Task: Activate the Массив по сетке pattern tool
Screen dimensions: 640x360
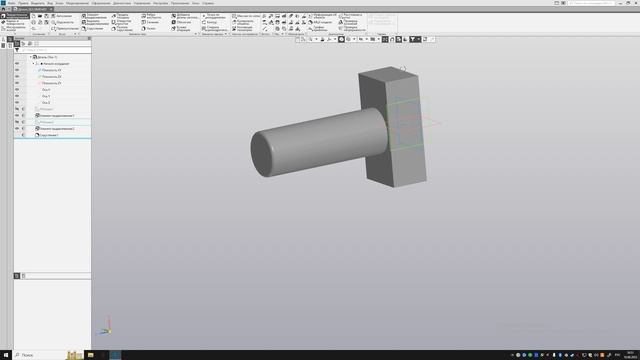Action: pos(246,16)
